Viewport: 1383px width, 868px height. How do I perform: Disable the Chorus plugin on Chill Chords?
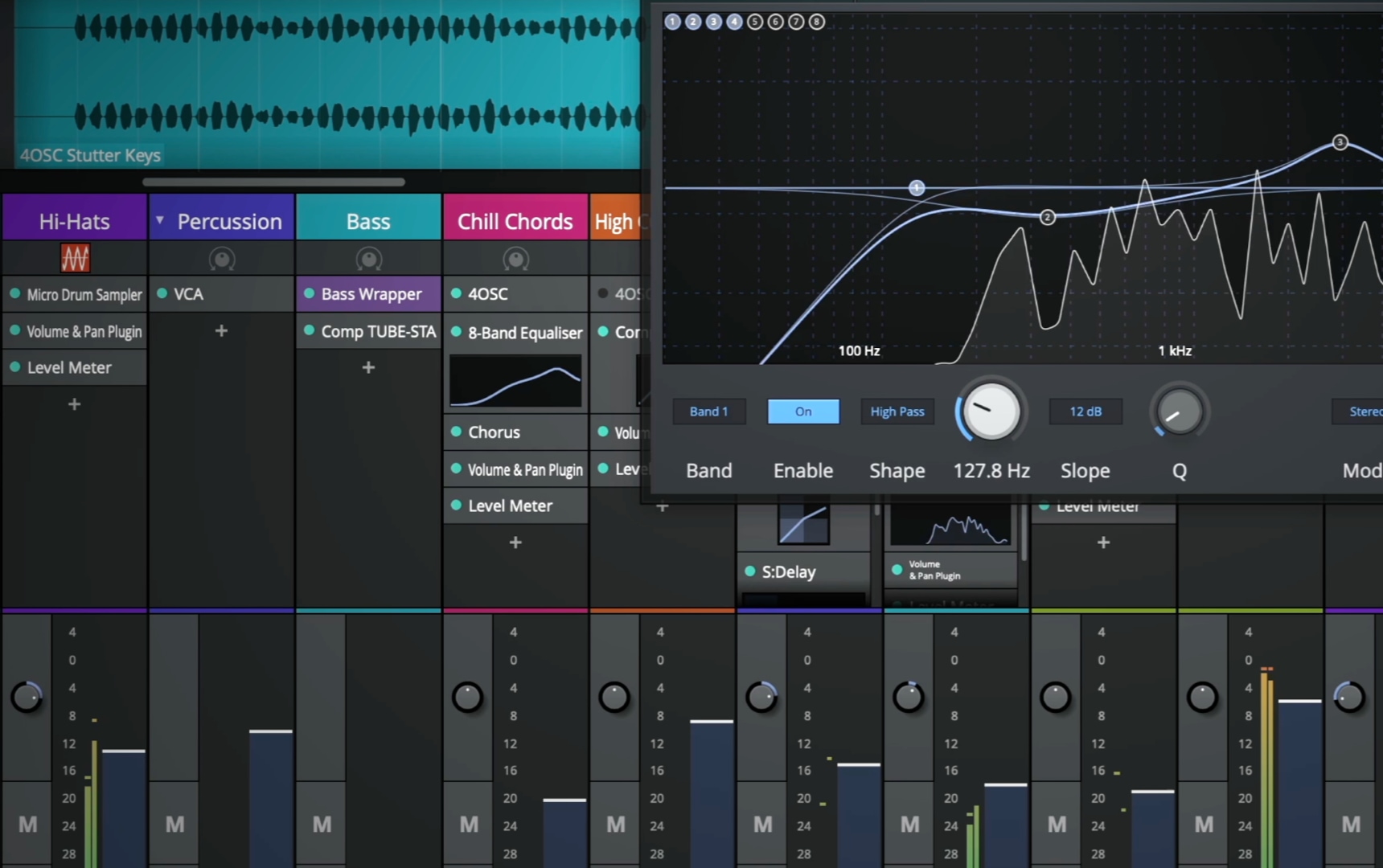point(457,432)
